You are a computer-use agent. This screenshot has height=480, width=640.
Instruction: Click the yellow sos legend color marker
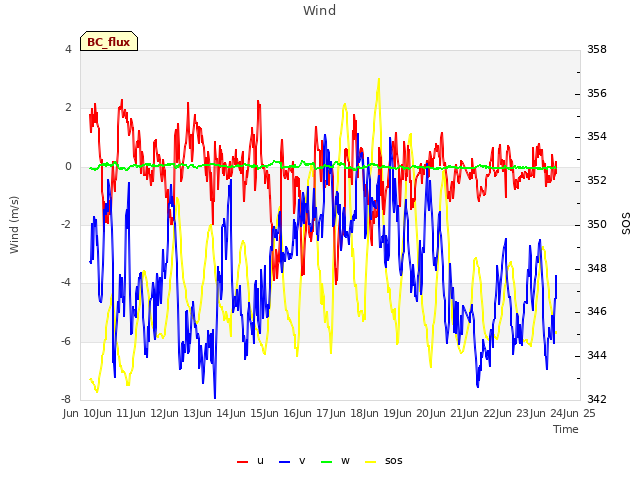(x=370, y=462)
